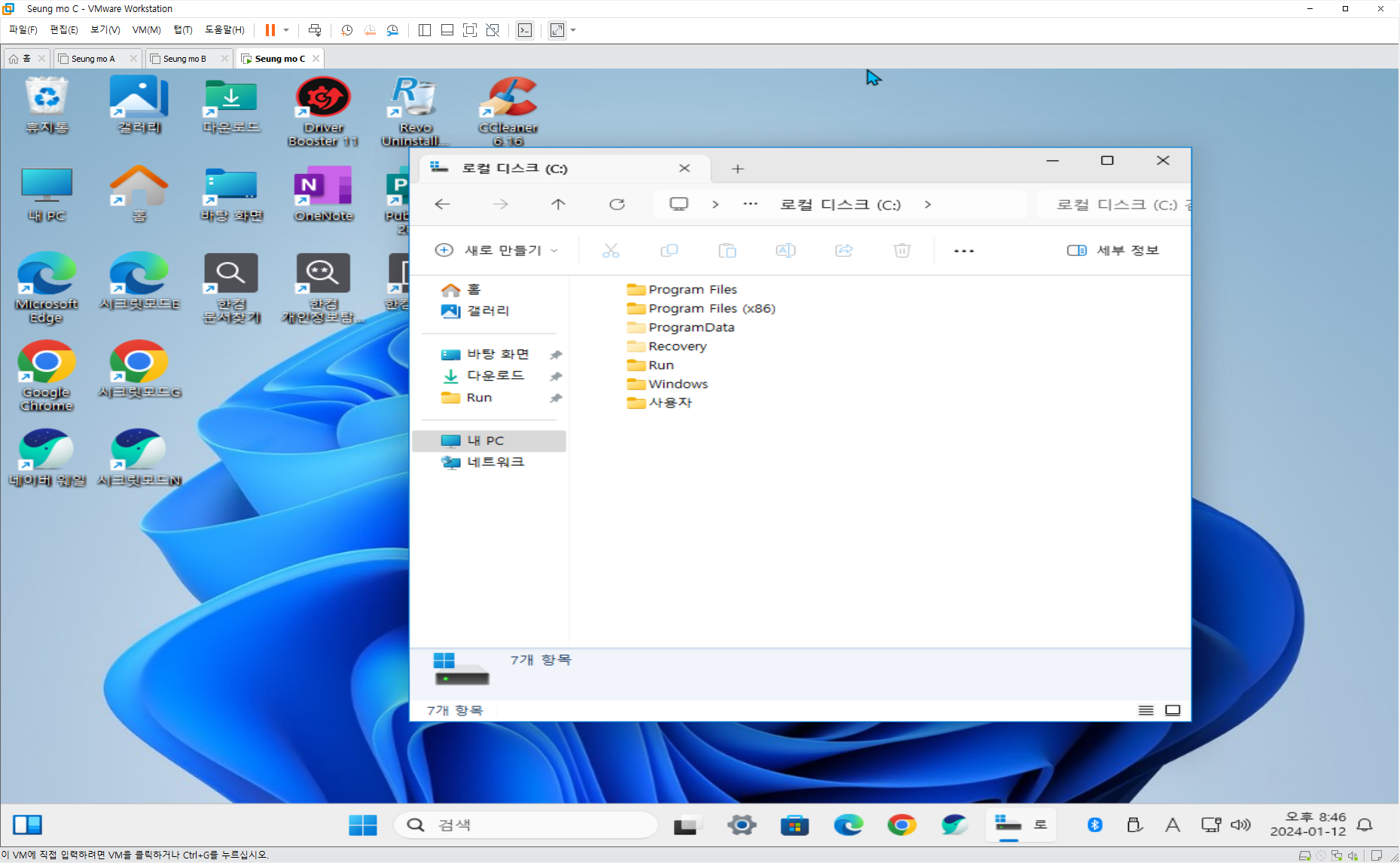Viewport: 1400px width, 863px height.
Task: Switch Explorer to large thumbnails view
Action: click(1173, 710)
